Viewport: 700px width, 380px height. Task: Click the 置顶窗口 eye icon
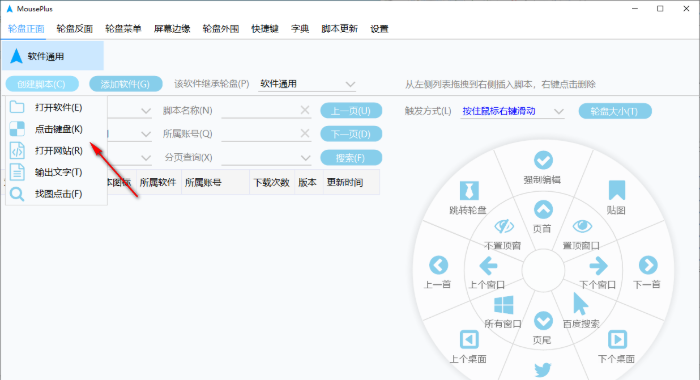pyautogui.click(x=582, y=226)
